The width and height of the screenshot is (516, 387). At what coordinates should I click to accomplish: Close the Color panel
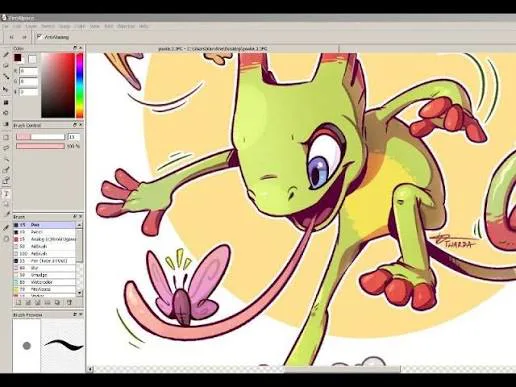81,48
